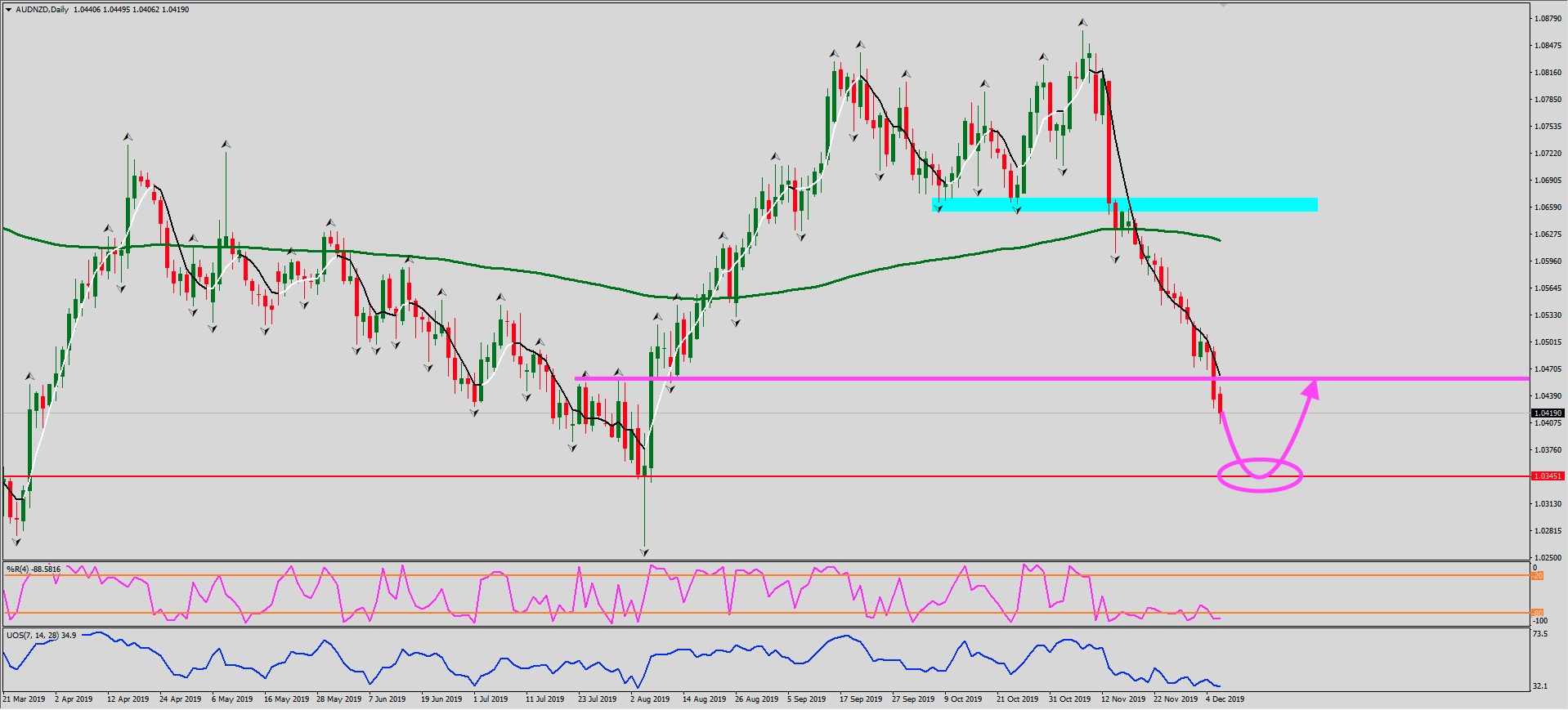Click the red line price tag 1.03451
The width and height of the screenshot is (1568, 710).
(x=1548, y=476)
